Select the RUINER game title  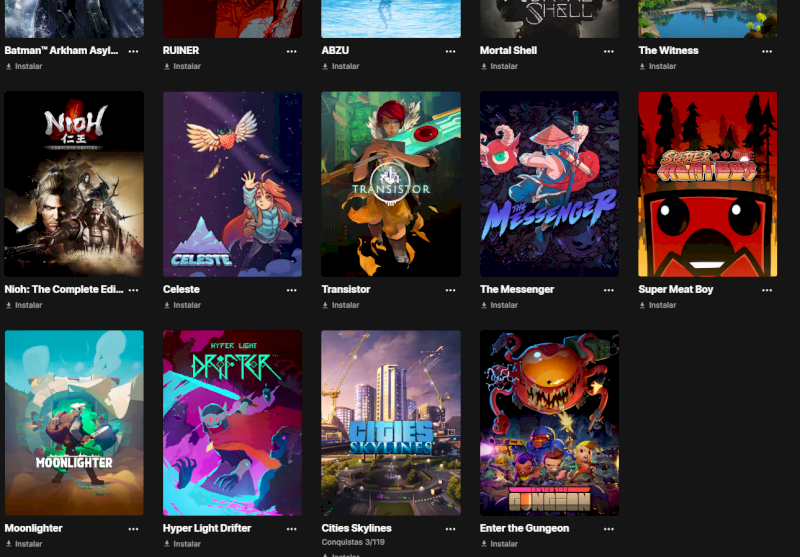point(181,50)
